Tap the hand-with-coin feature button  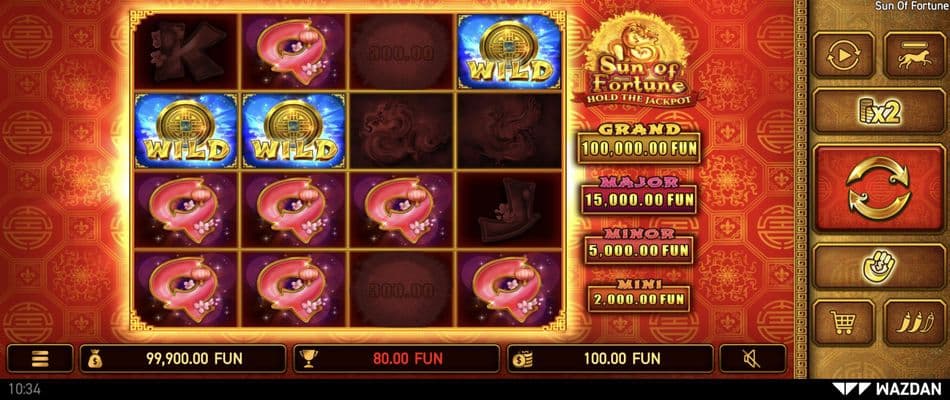[x=878, y=266]
